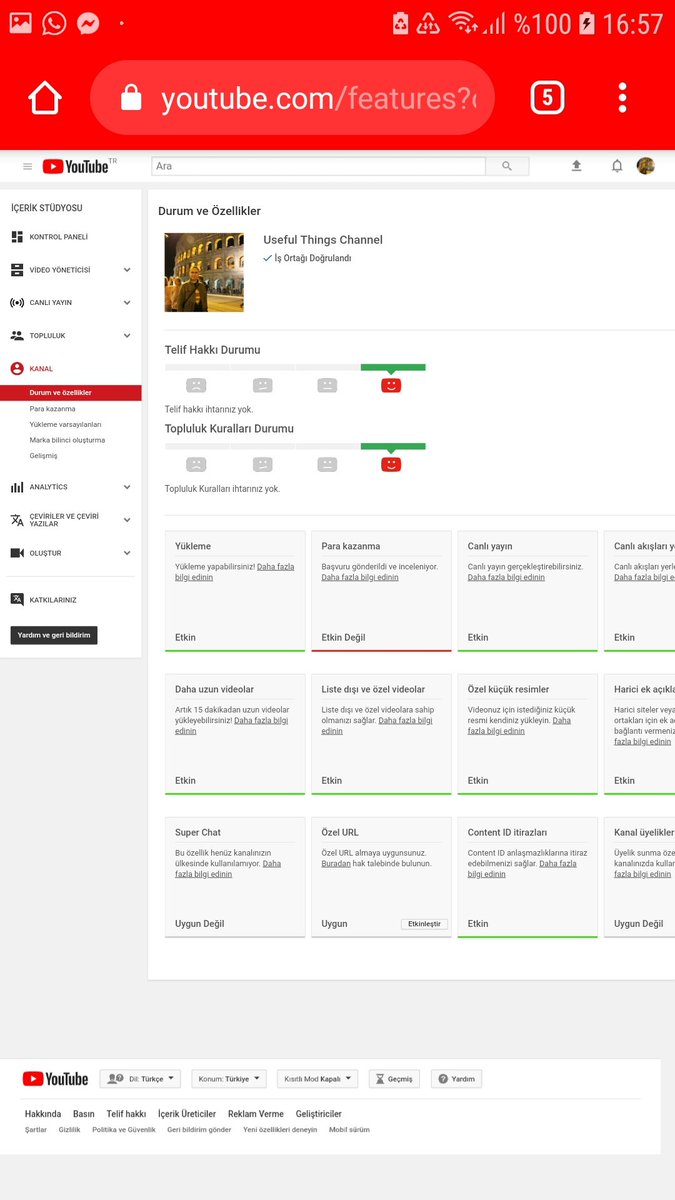
Task: Click the Kontrol Paneli dashboard icon
Action: click(17, 237)
